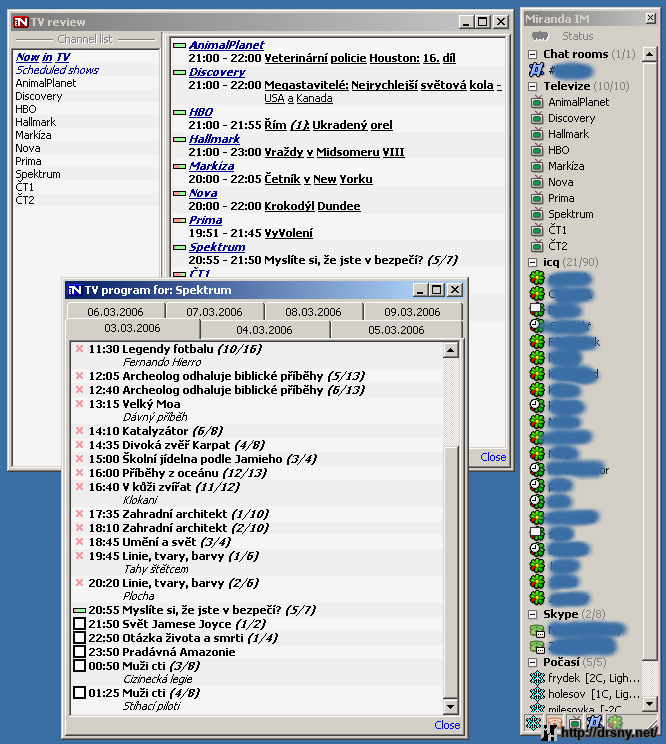The image size is (666, 744).
Task: Click the Hallmark TV icon in Miranda
Action: point(537,134)
